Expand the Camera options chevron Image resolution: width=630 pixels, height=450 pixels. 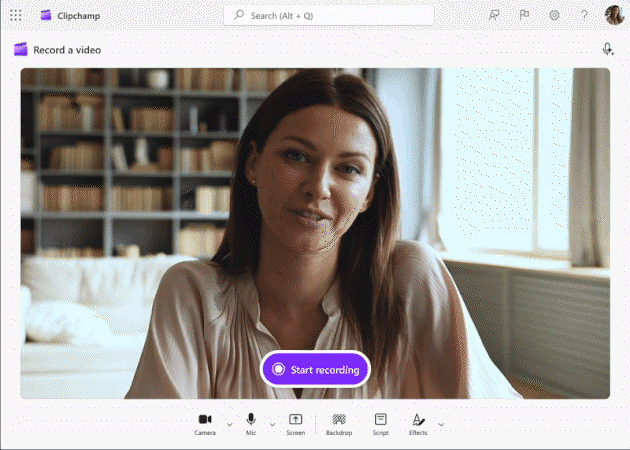pos(229,425)
